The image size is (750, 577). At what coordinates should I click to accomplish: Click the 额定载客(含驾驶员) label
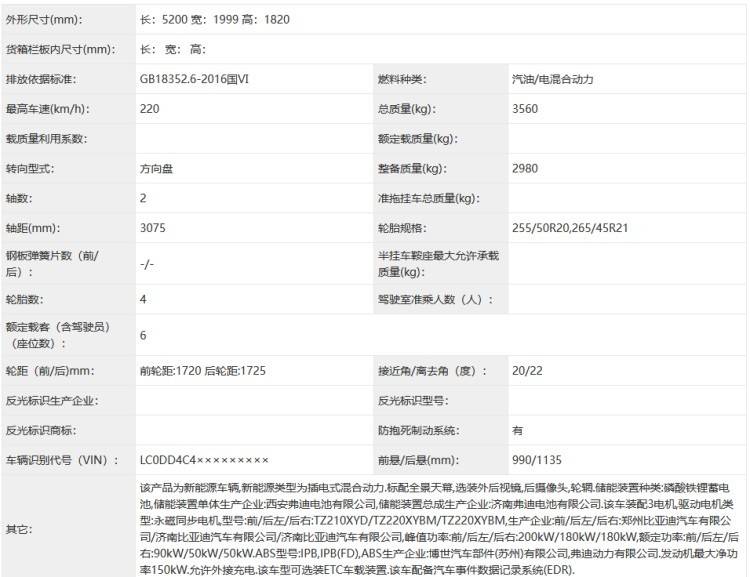click(58, 335)
